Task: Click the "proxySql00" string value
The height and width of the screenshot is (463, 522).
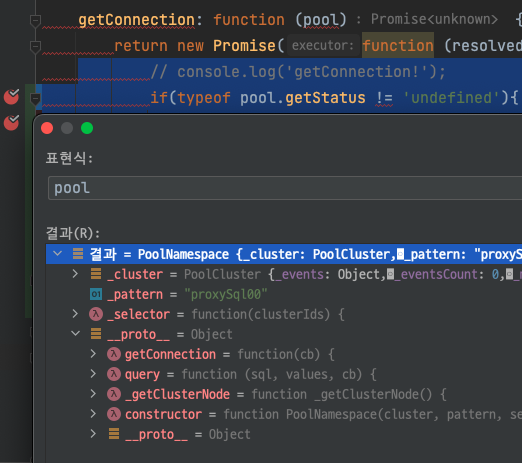Action: 226,294
